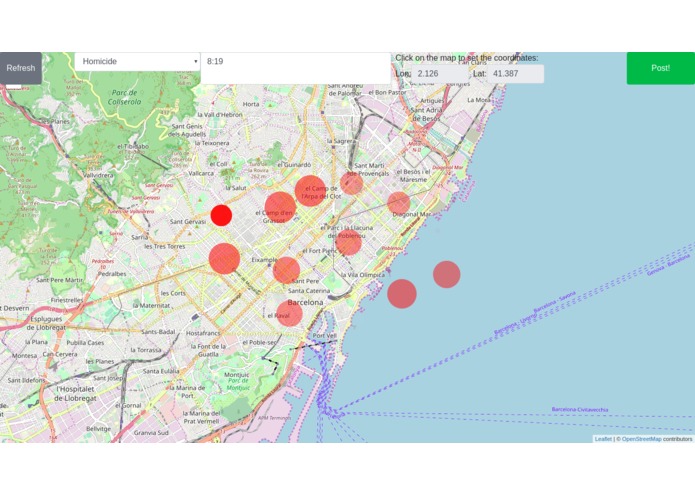Open the Homicide crime type dropdown

(137, 62)
